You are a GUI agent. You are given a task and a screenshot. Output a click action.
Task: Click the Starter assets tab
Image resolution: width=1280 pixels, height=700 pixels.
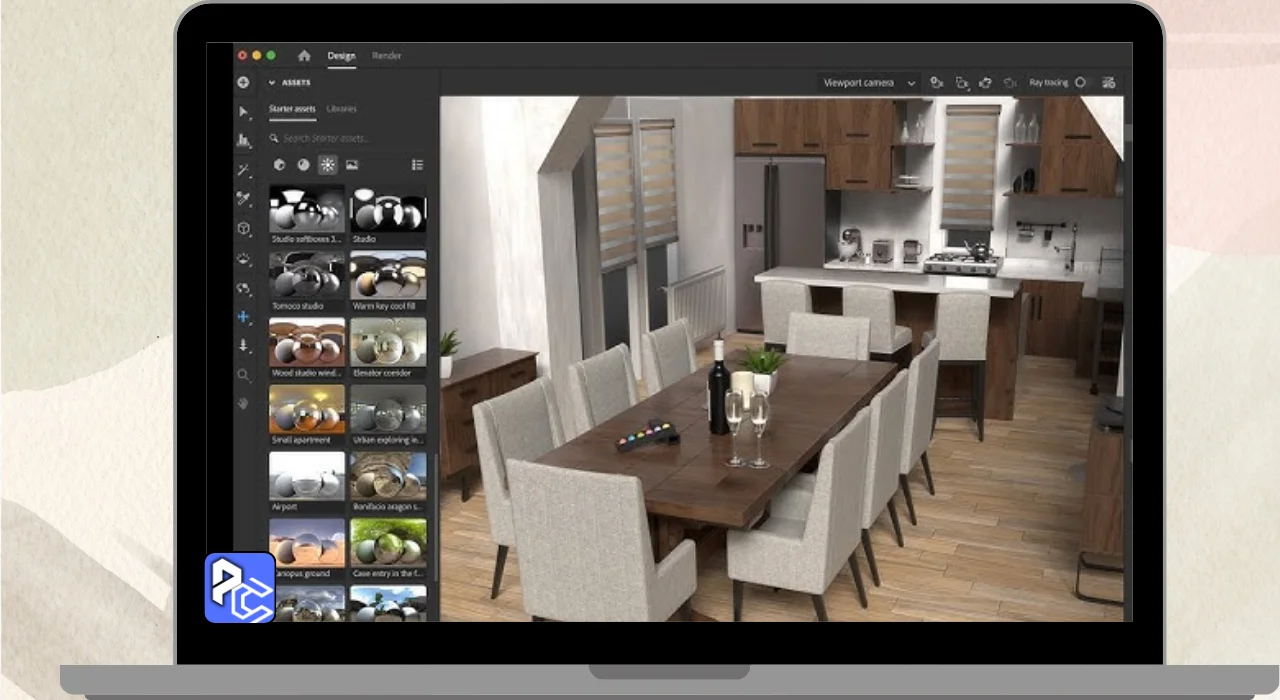click(x=292, y=109)
